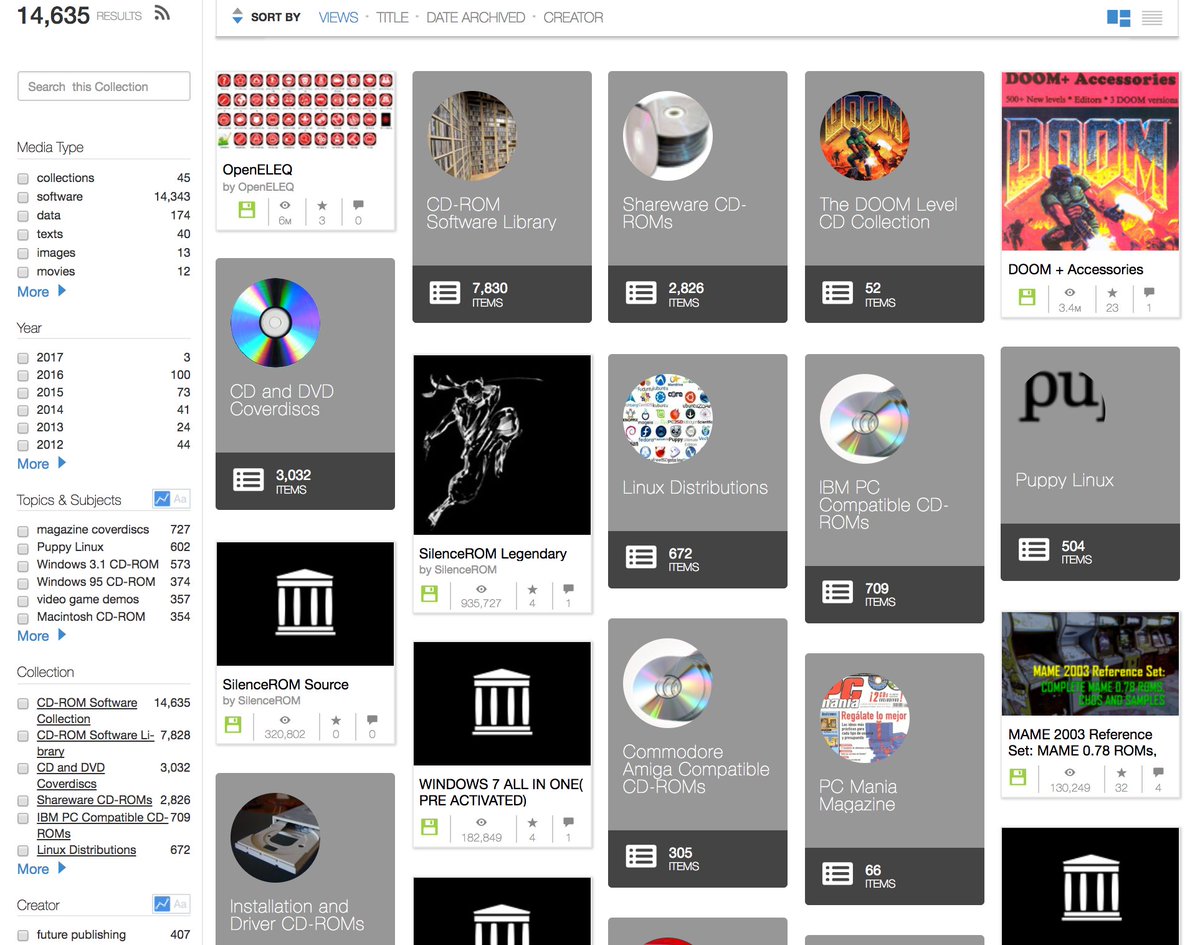Open the Installation and Driver CD-ROMs card
1200x945 pixels.
point(305,859)
